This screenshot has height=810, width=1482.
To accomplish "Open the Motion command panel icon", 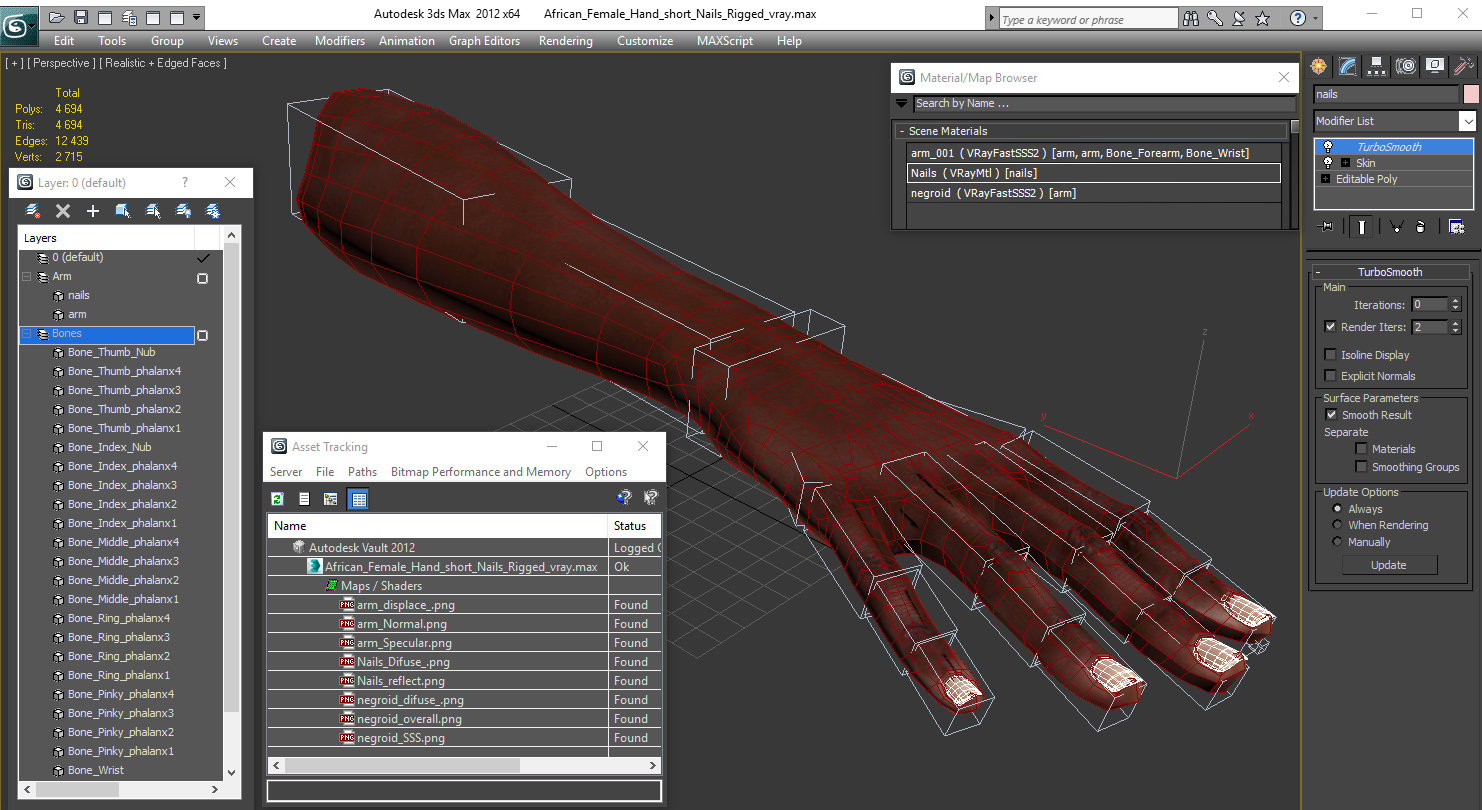I will click(1406, 66).
